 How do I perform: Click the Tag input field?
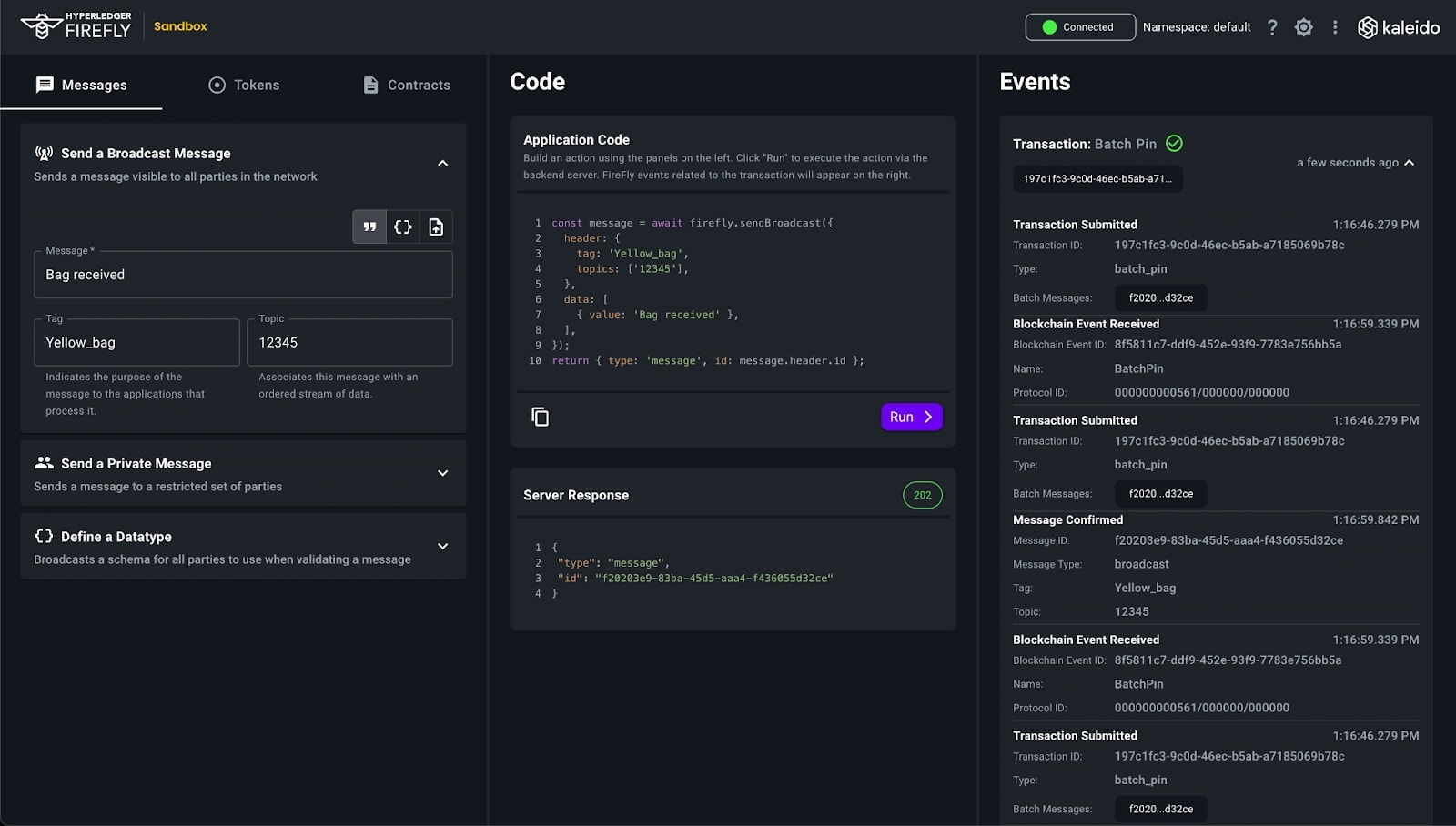[x=136, y=343]
